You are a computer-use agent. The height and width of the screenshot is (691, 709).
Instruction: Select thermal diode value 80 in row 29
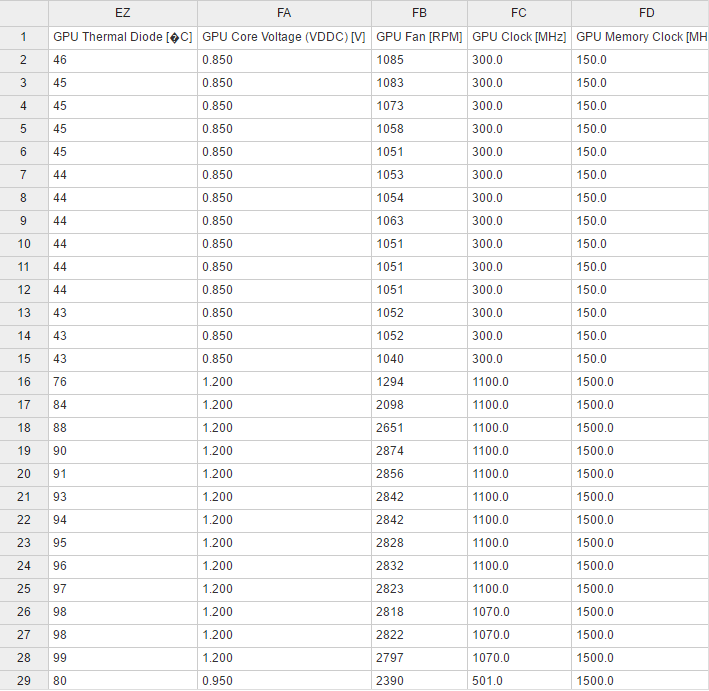123,681
